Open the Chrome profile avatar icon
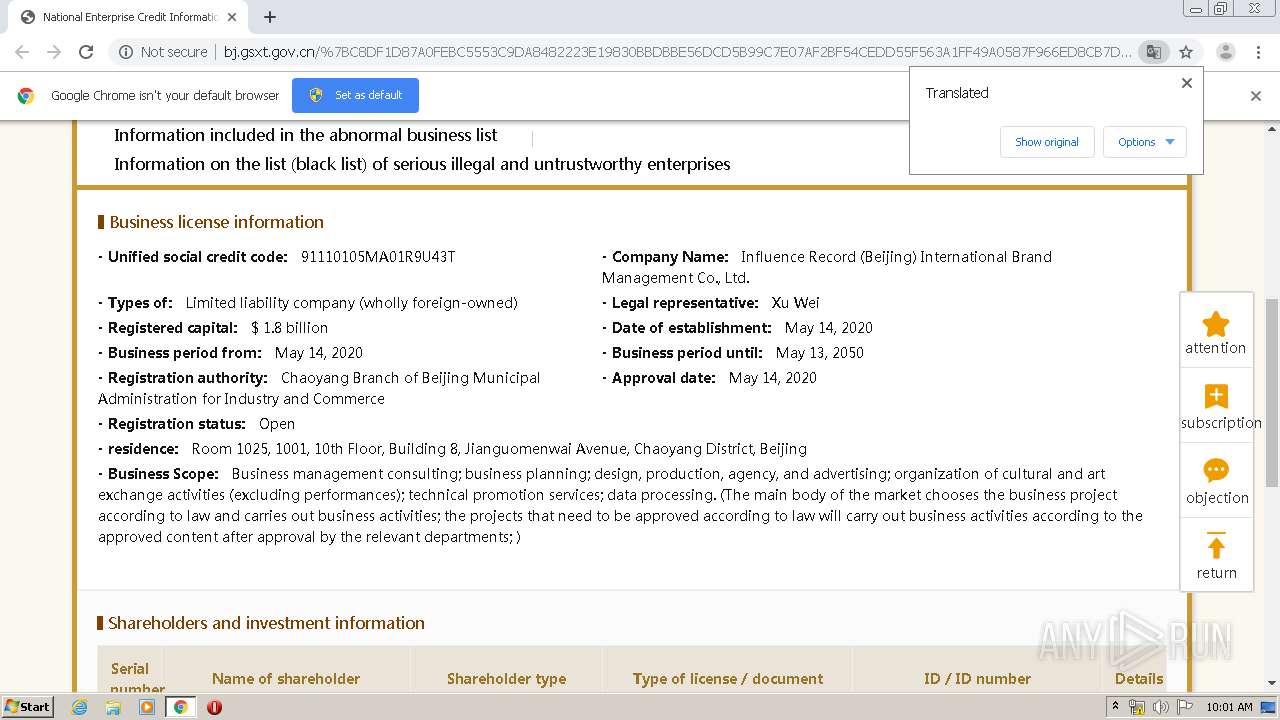This screenshot has width=1280, height=720. point(1225,52)
